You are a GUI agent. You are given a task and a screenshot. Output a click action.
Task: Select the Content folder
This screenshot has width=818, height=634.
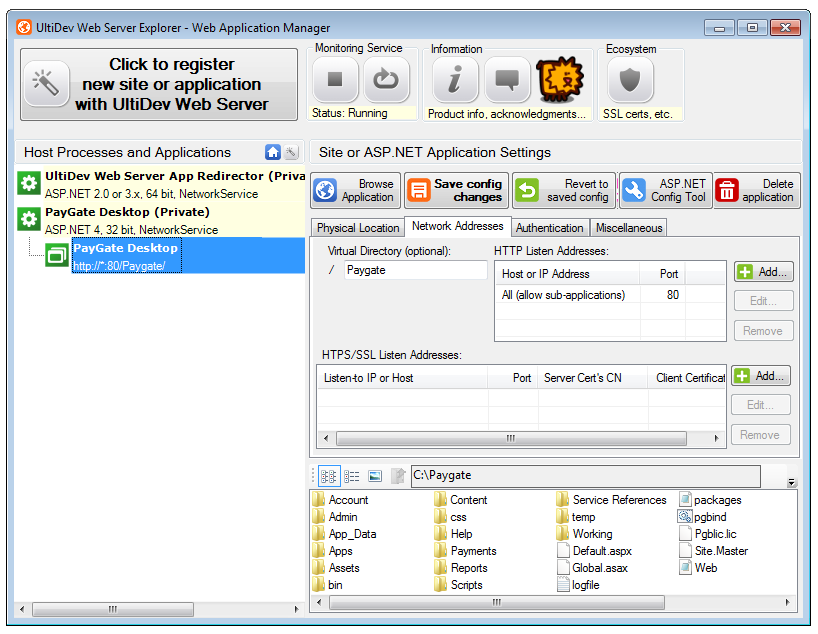coord(461,500)
